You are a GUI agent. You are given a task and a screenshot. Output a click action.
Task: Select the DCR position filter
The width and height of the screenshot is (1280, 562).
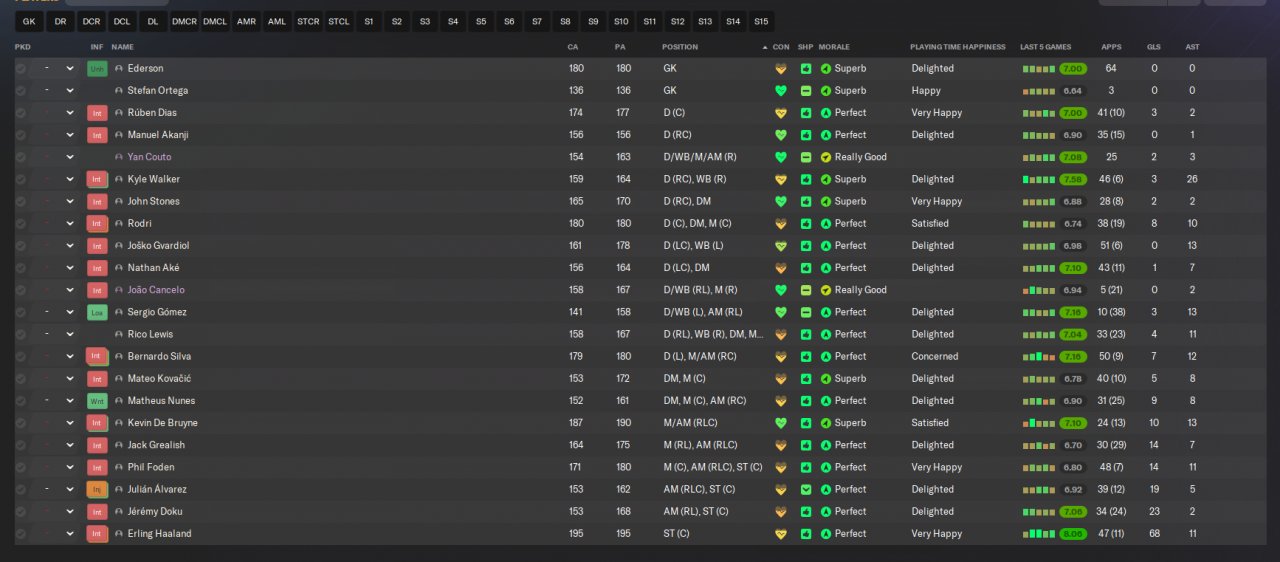(x=91, y=21)
